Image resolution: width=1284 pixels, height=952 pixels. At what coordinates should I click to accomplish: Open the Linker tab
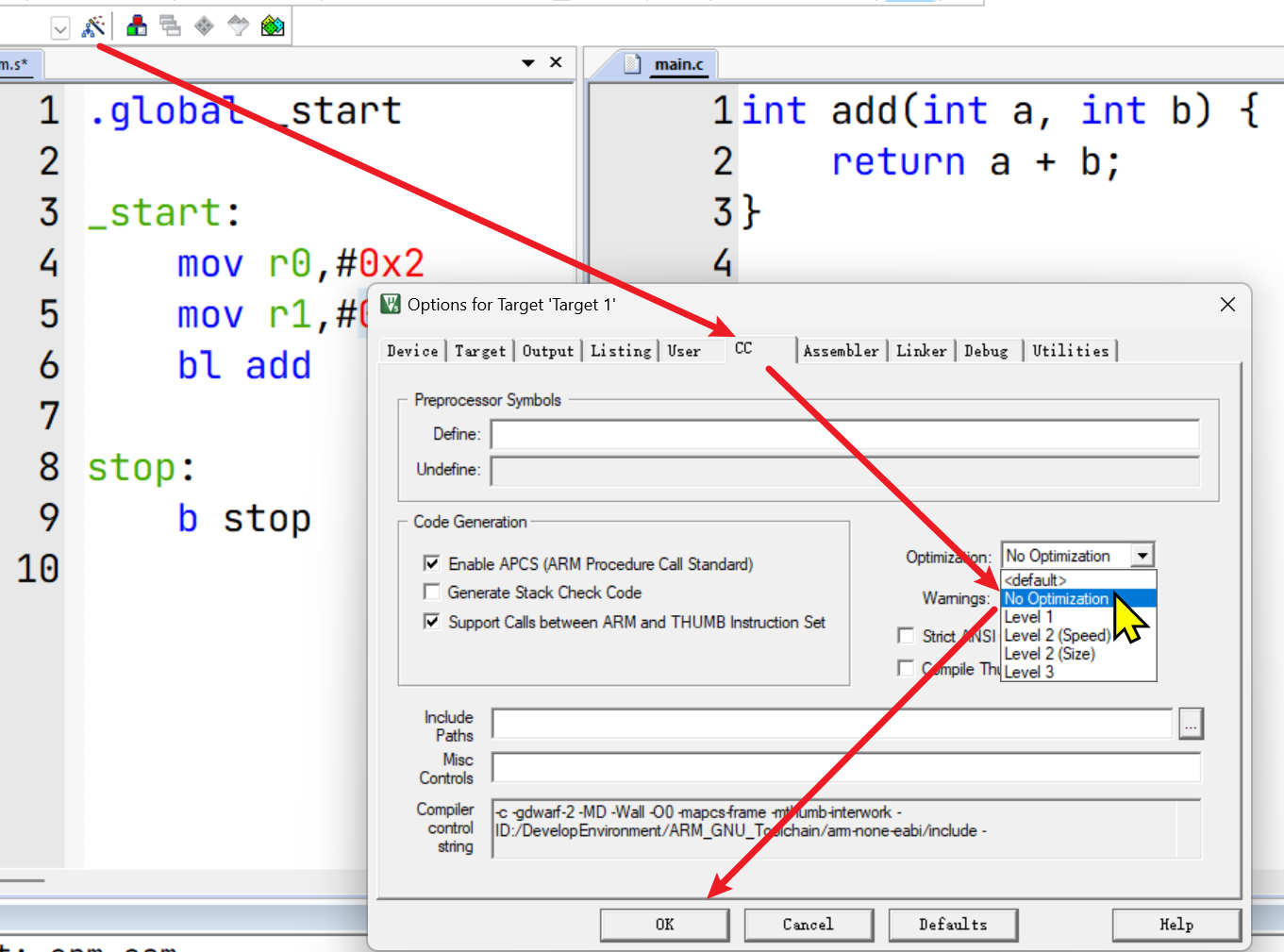click(922, 351)
